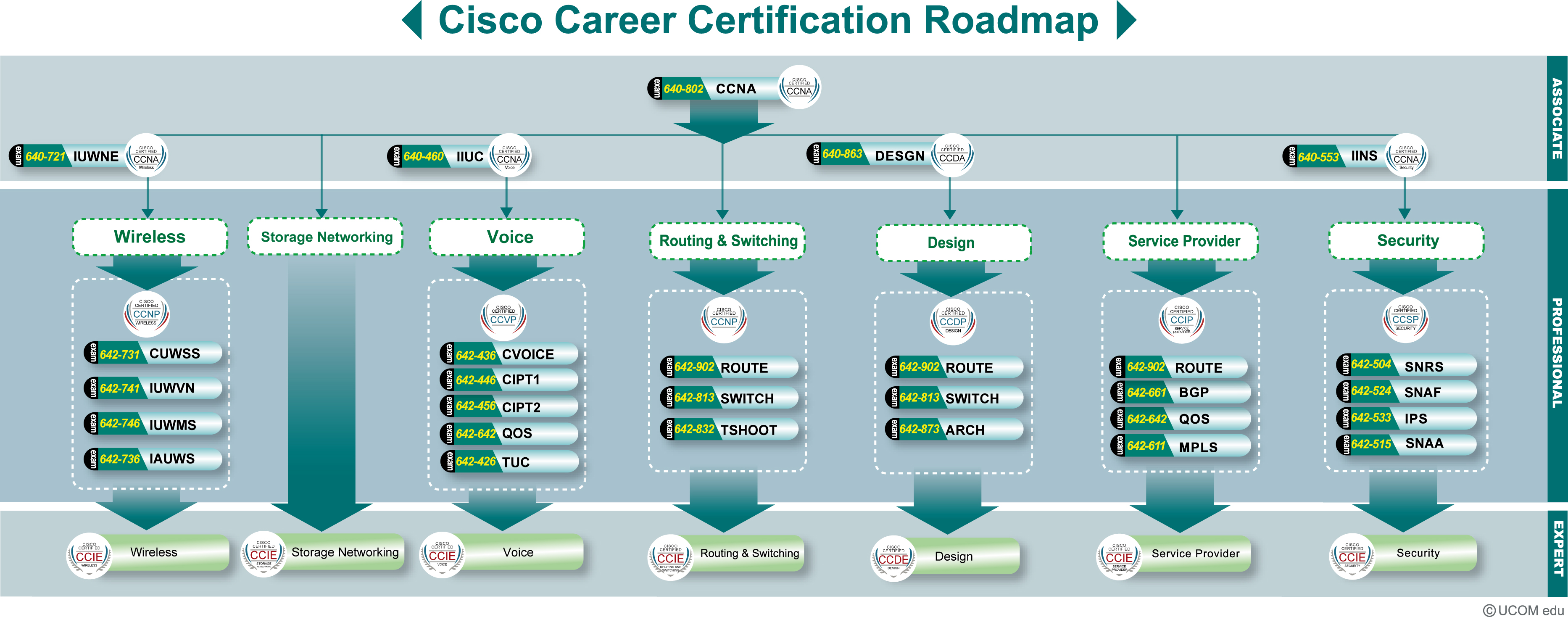Click the UCOM edu copyright text
Viewport: 1568px width, 617px height.
click(1523, 610)
